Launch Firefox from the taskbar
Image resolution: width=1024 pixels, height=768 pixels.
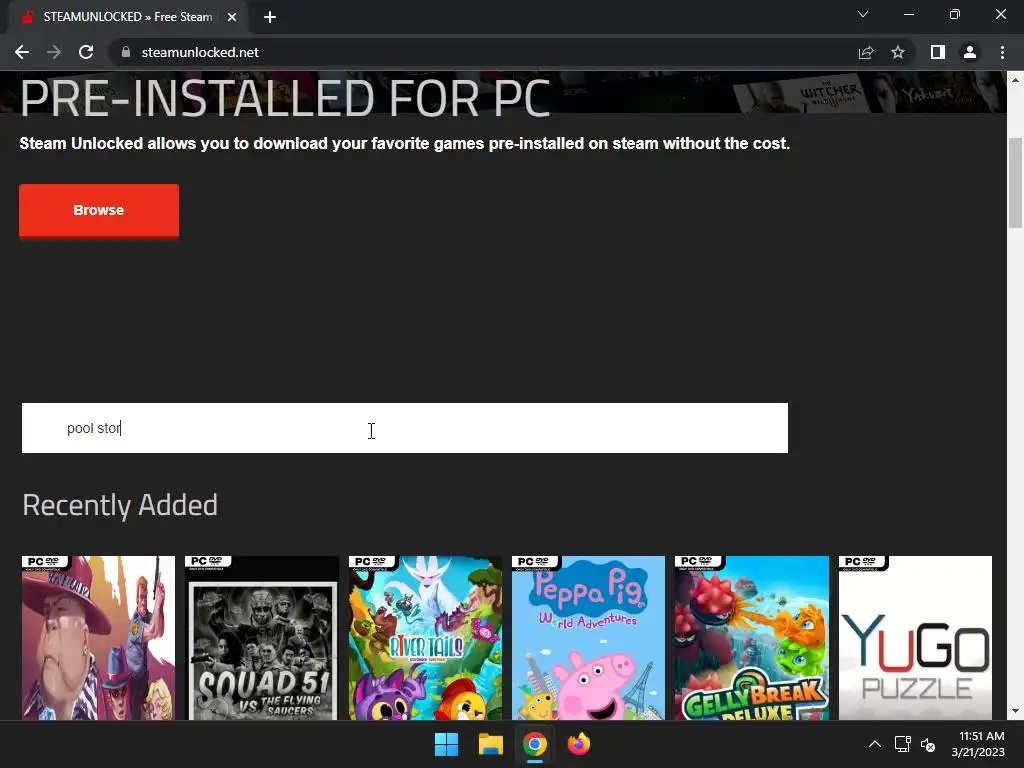[x=579, y=744]
